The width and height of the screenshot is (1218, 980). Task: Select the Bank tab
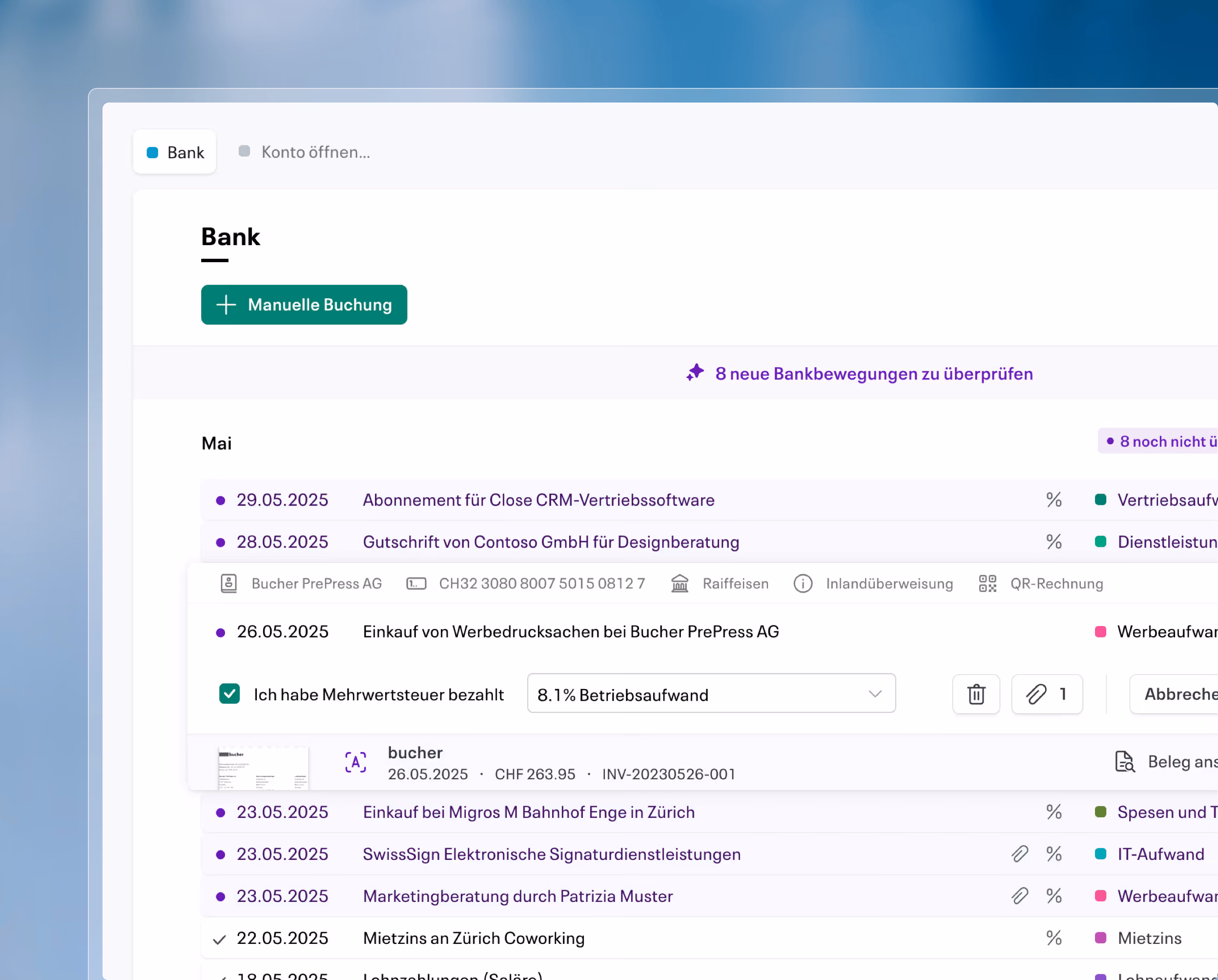point(175,151)
